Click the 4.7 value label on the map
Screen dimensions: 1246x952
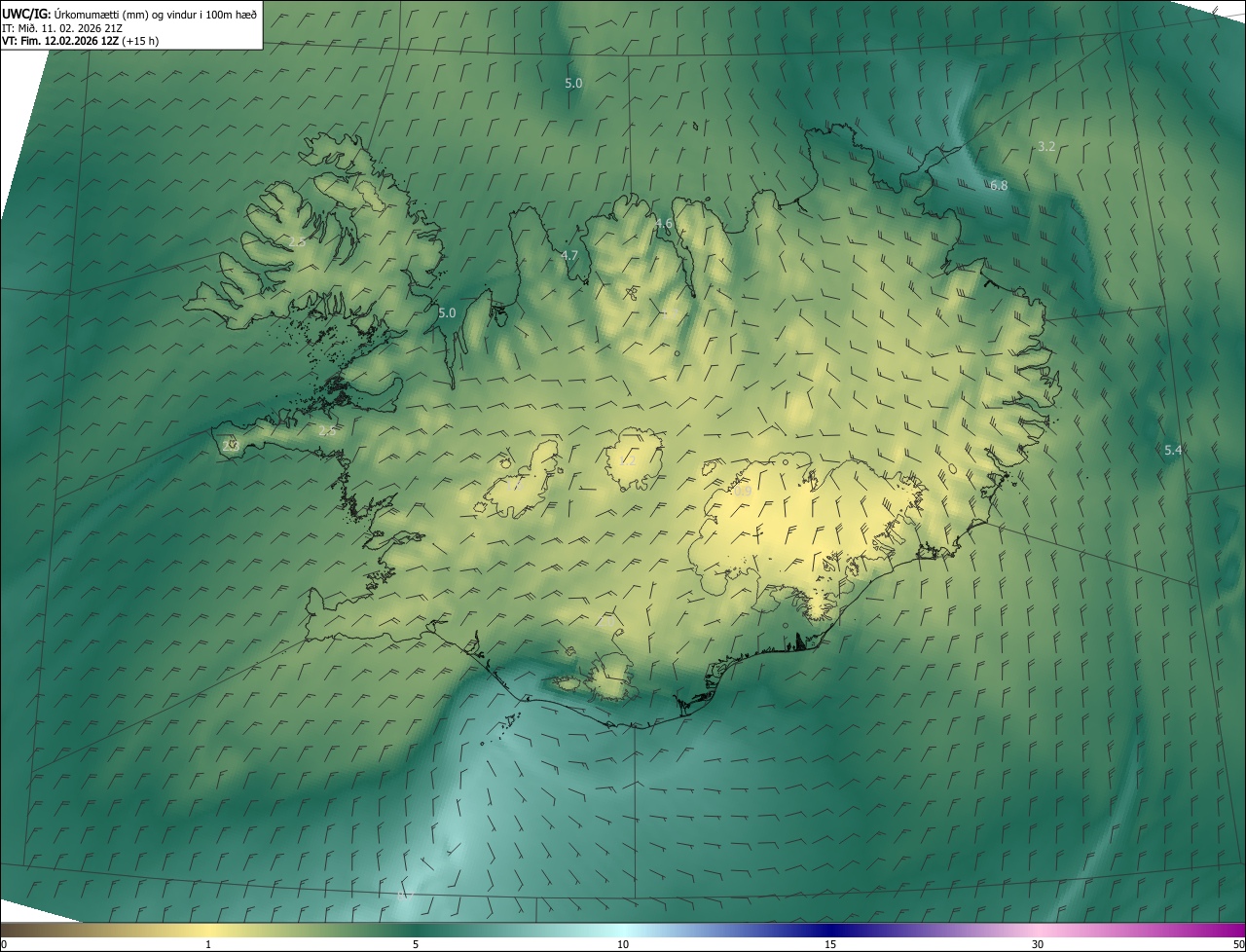[569, 256]
